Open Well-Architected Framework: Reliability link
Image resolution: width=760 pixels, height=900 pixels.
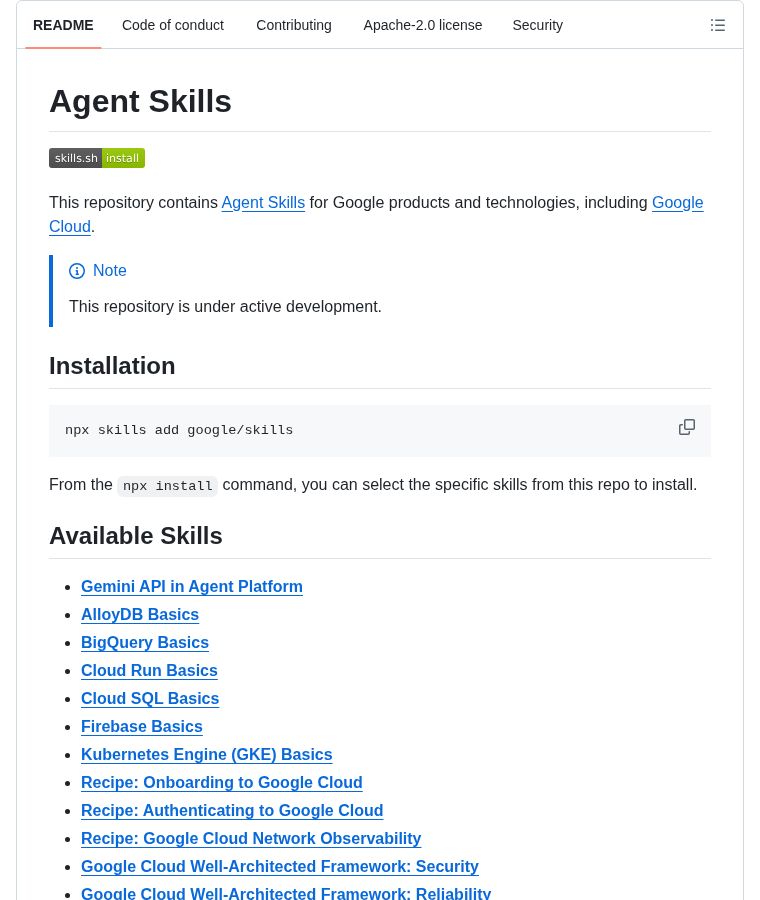tap(286, 894)
